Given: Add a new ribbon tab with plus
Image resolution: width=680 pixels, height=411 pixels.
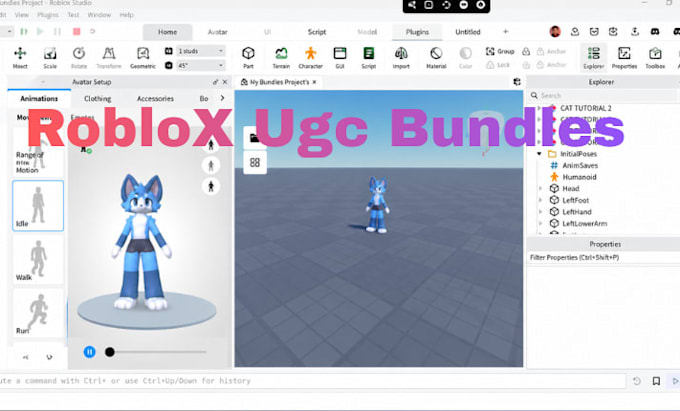Looking at the screenshot, I should [x=505, y=31].
